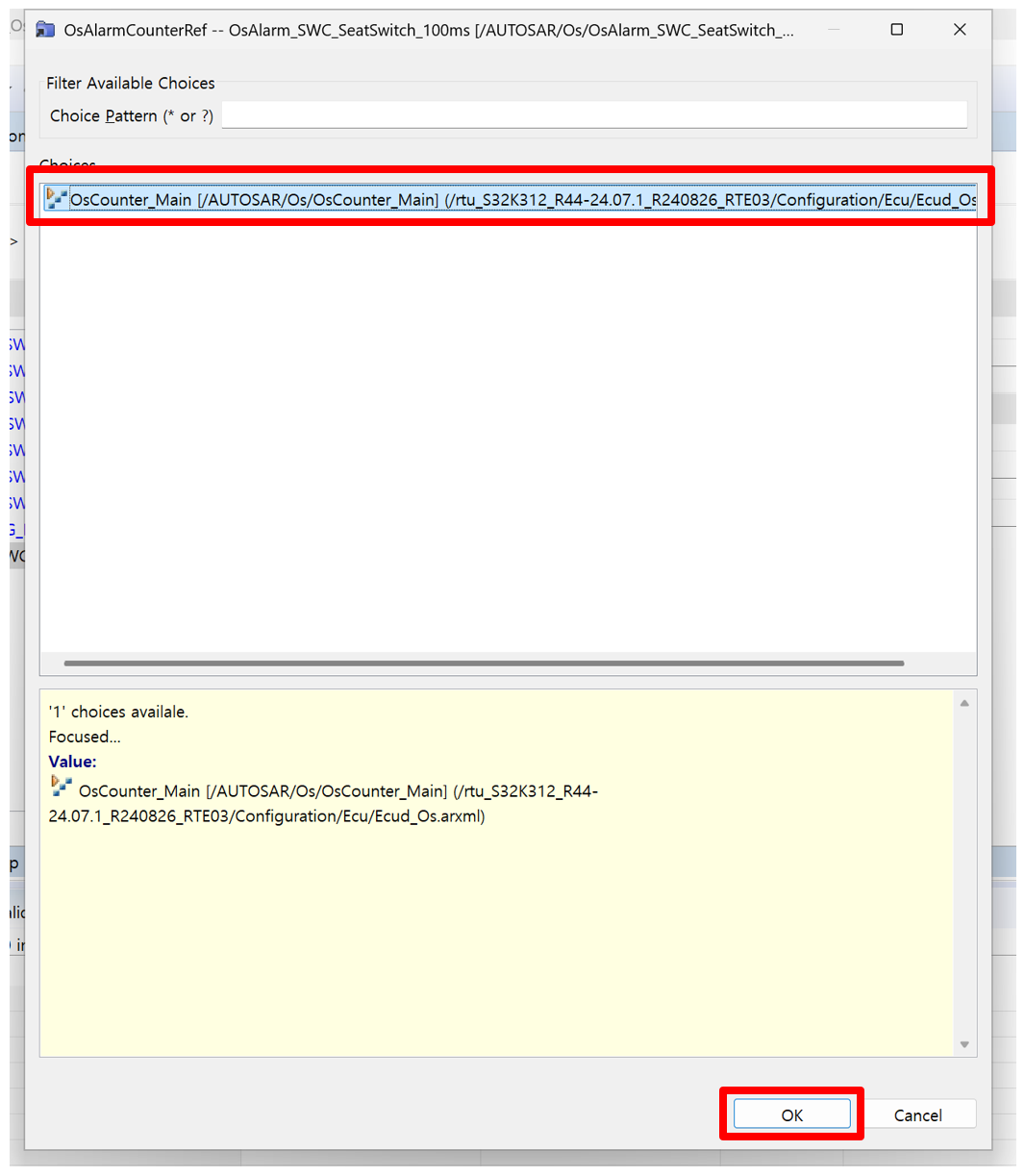Image resolution: width=1025 pixels, height=1176 pixels.
Task: Focus the Choice Pattern filter field
Action: 593,115
